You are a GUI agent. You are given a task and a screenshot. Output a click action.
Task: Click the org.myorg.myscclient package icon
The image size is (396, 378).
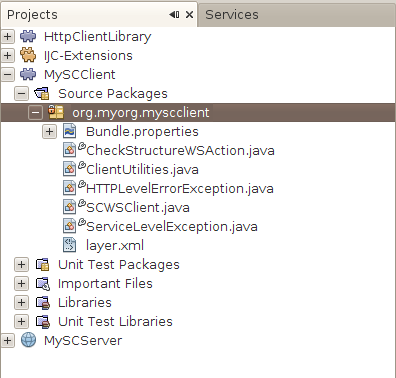click(56, 112)
